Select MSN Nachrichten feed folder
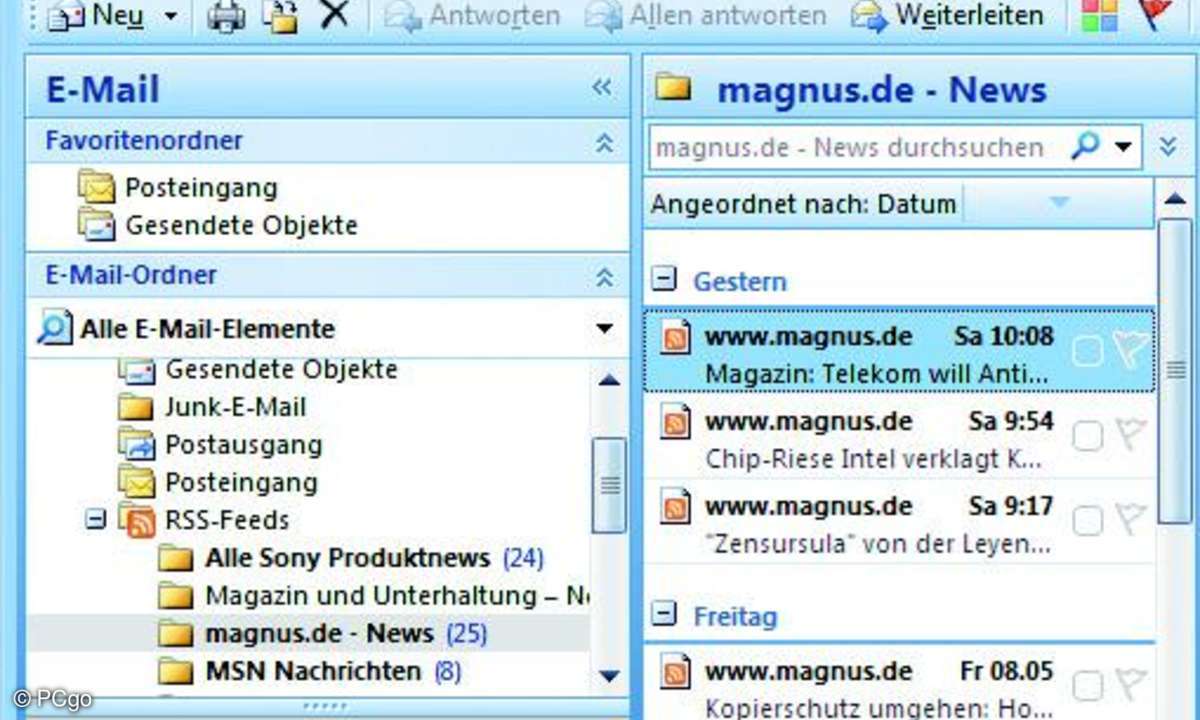 312,671
